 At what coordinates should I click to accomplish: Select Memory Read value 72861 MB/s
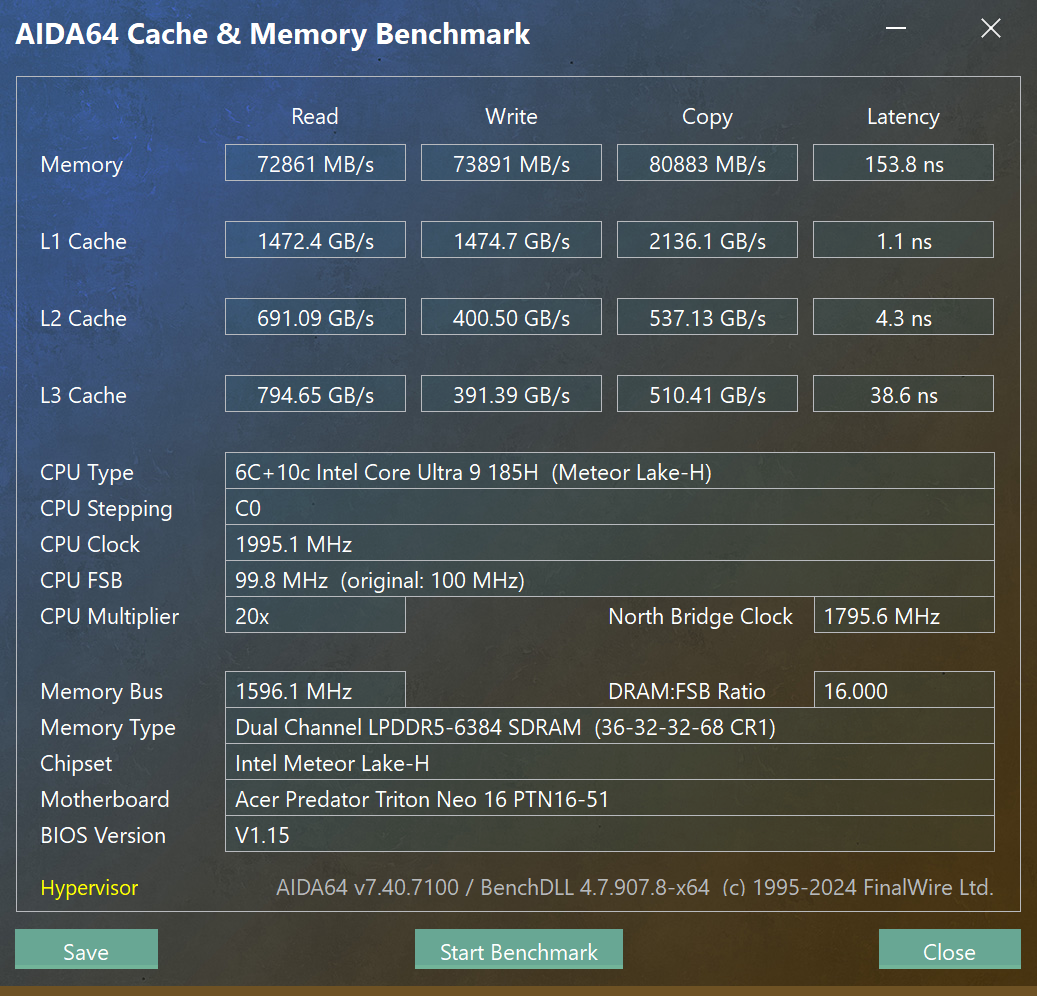315,163
